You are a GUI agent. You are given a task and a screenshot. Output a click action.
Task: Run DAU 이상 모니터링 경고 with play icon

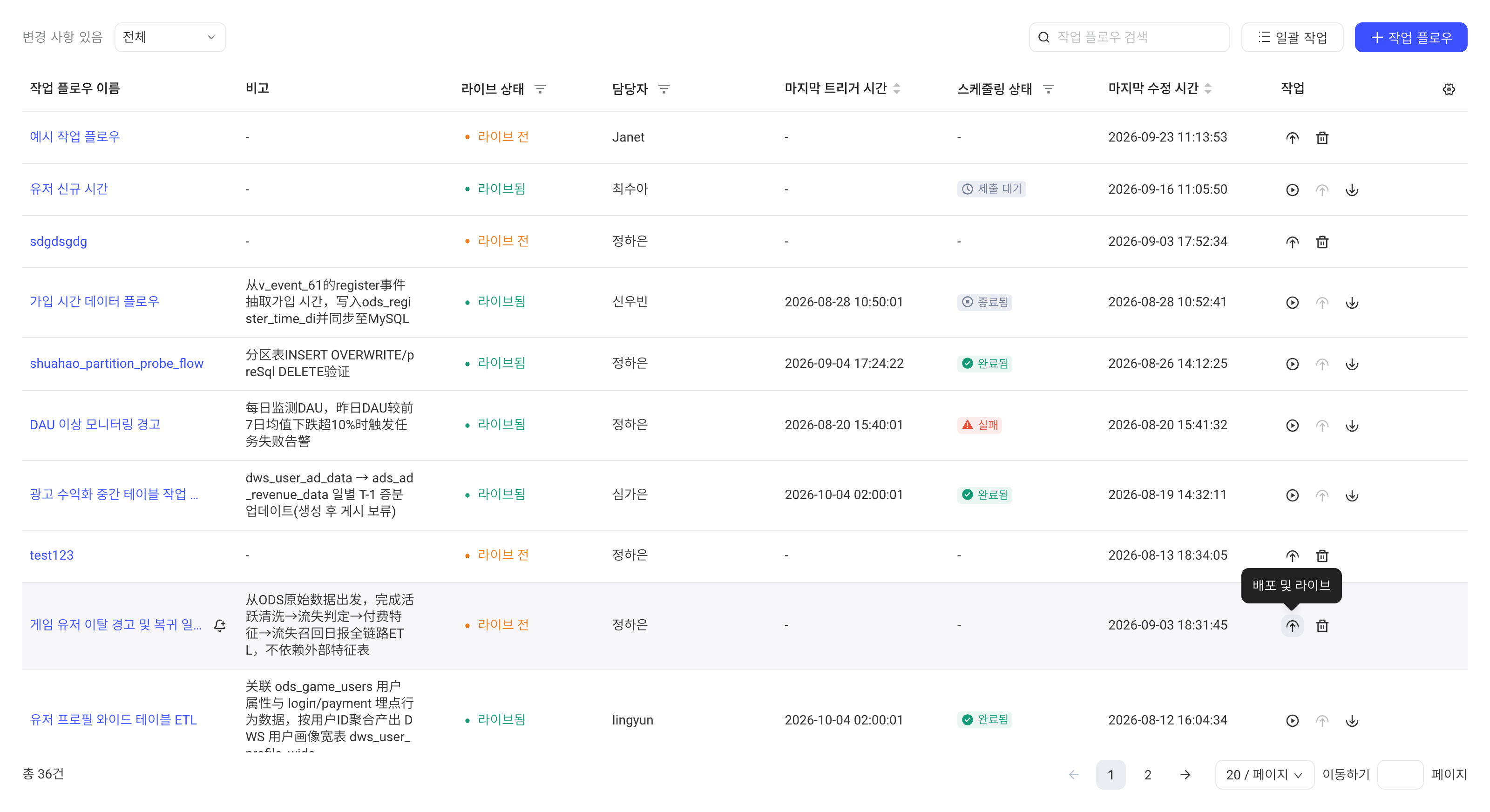[x=1292, y=425]
